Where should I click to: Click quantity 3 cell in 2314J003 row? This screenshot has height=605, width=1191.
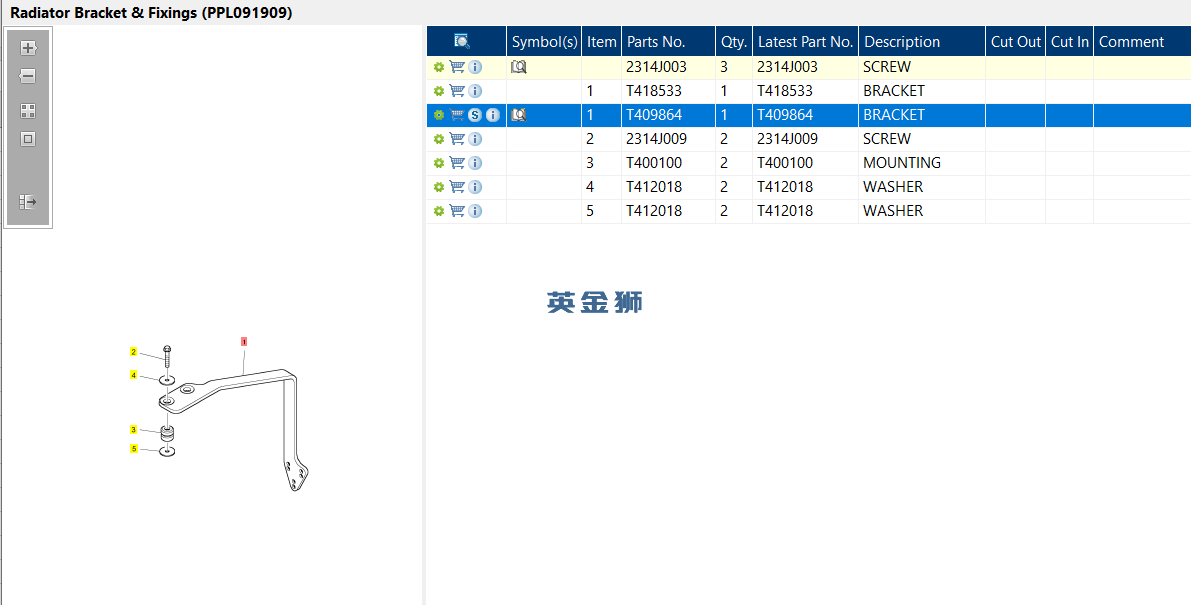734,67
